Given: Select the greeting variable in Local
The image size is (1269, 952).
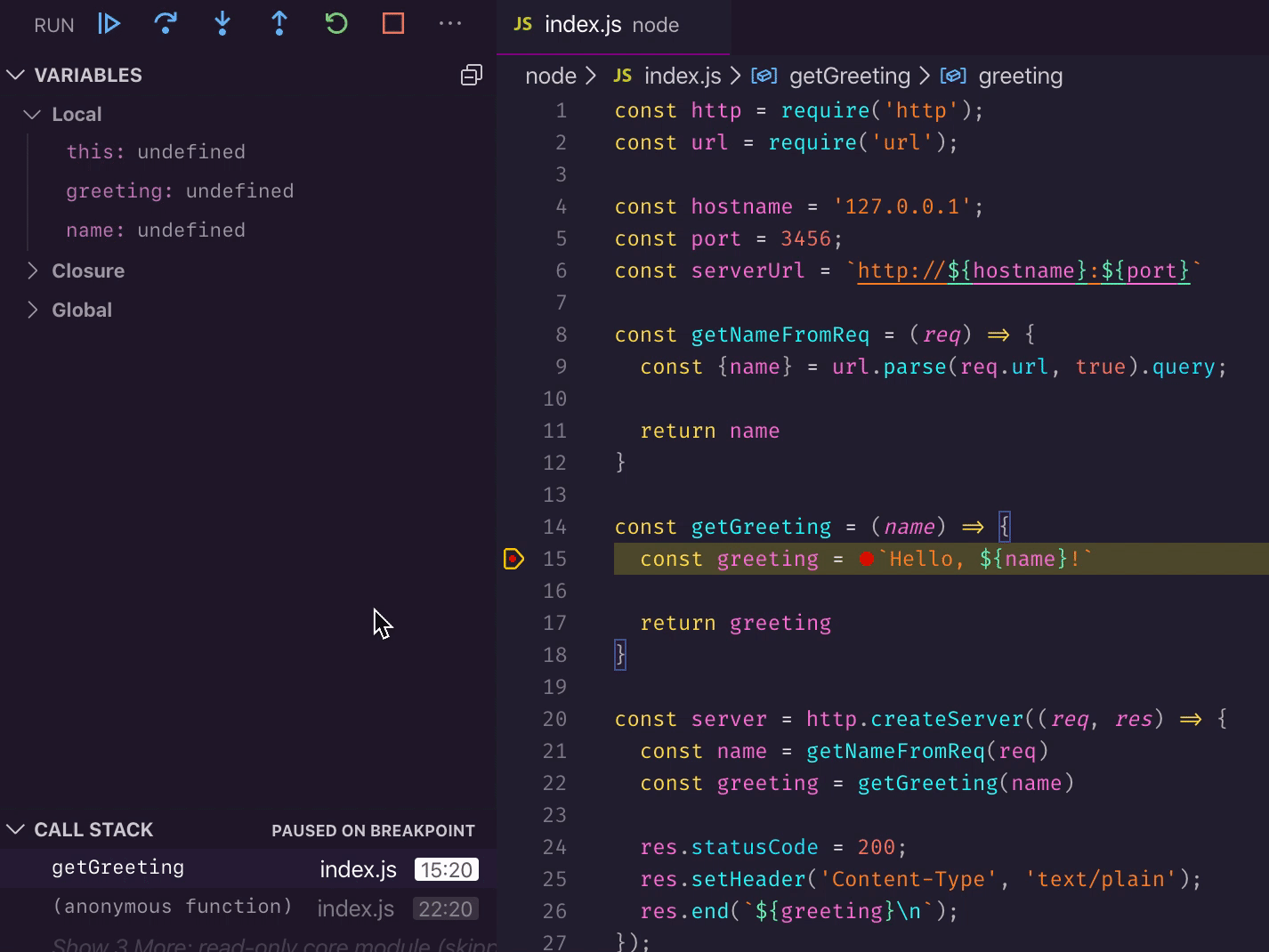Looking at the screenshot, I should click(179, 191).
